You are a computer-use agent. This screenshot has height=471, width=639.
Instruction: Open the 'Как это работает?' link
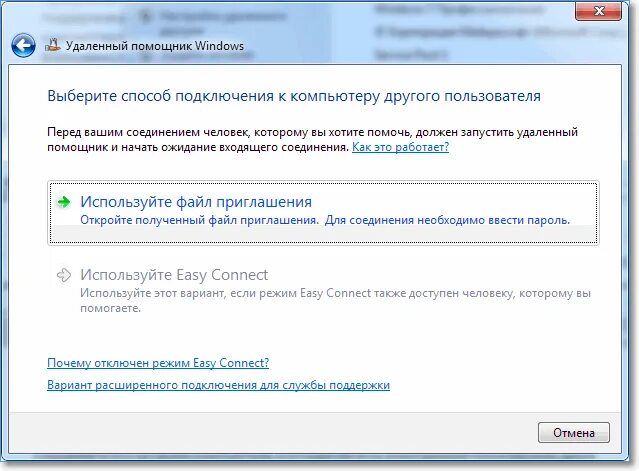coord(400,147)
